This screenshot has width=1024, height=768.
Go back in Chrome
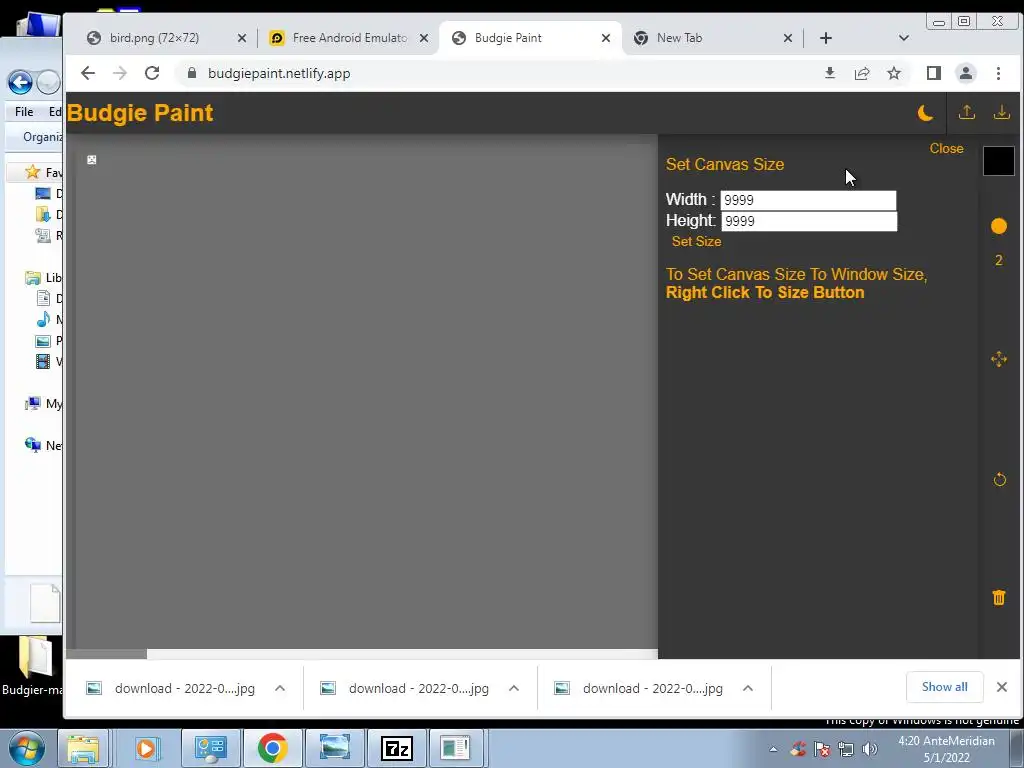pyautogui.click(x=88, y=73)
